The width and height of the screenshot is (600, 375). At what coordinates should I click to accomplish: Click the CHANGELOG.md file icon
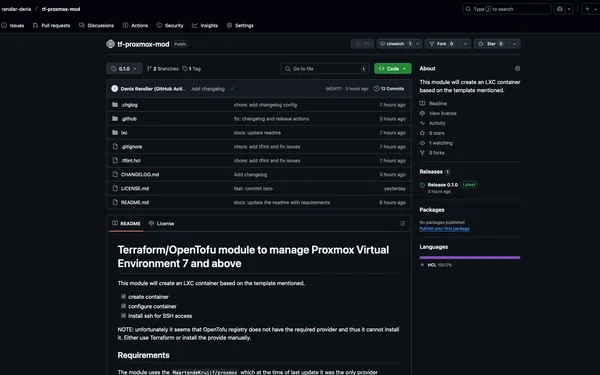tap(115, 174)
